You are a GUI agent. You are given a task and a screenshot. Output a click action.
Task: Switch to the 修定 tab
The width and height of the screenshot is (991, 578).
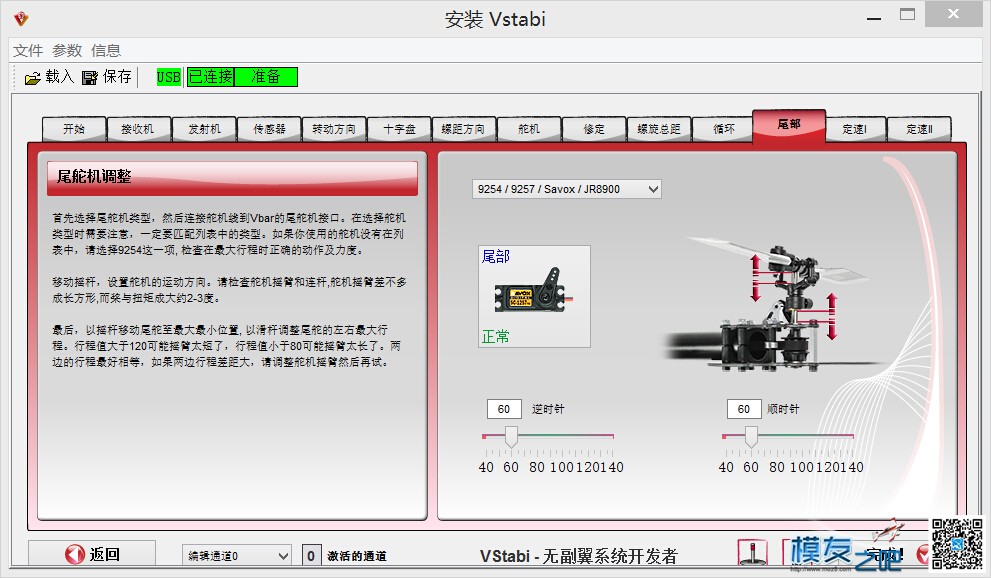point(594,129)
